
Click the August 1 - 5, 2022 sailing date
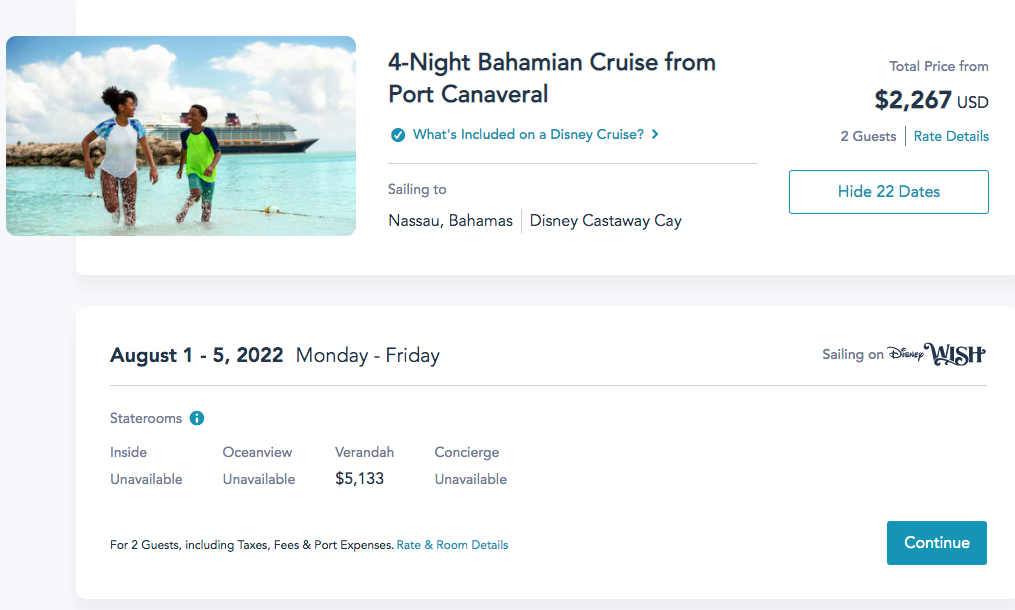[x=196, y=355]
